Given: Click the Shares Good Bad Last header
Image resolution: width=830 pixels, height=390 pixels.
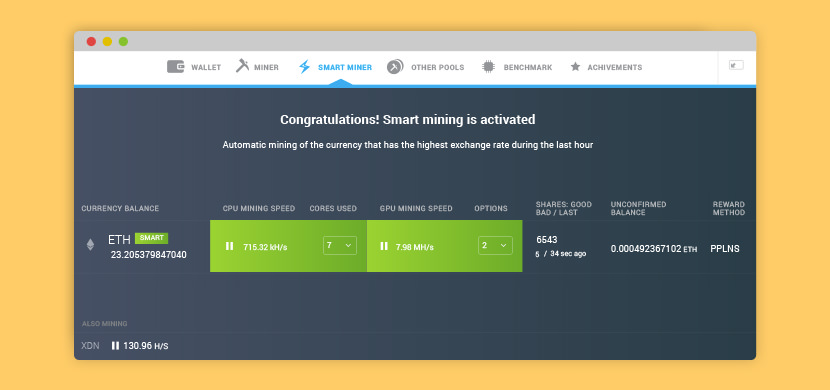Looking at the screenshot, I should (564, 208).
